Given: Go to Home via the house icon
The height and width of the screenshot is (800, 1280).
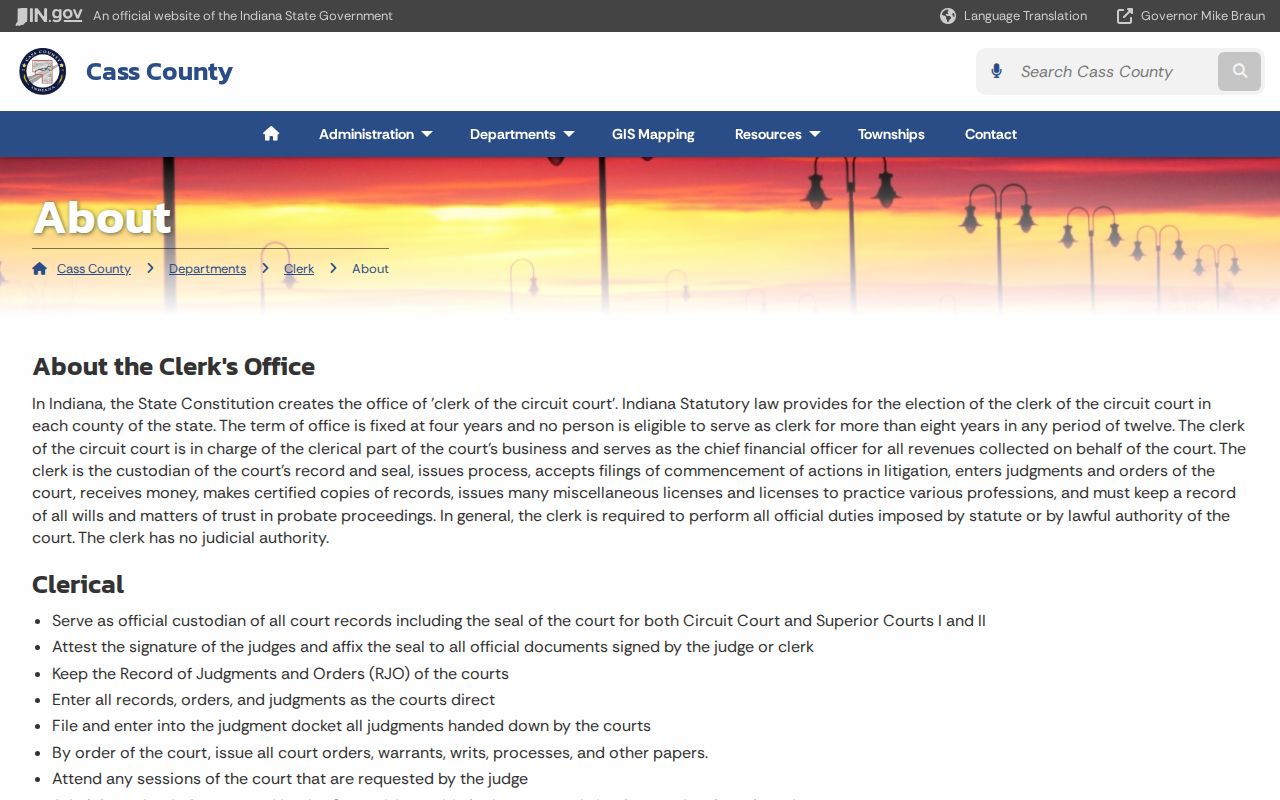Looking at the screenshot, I should [x=271, y=134].
